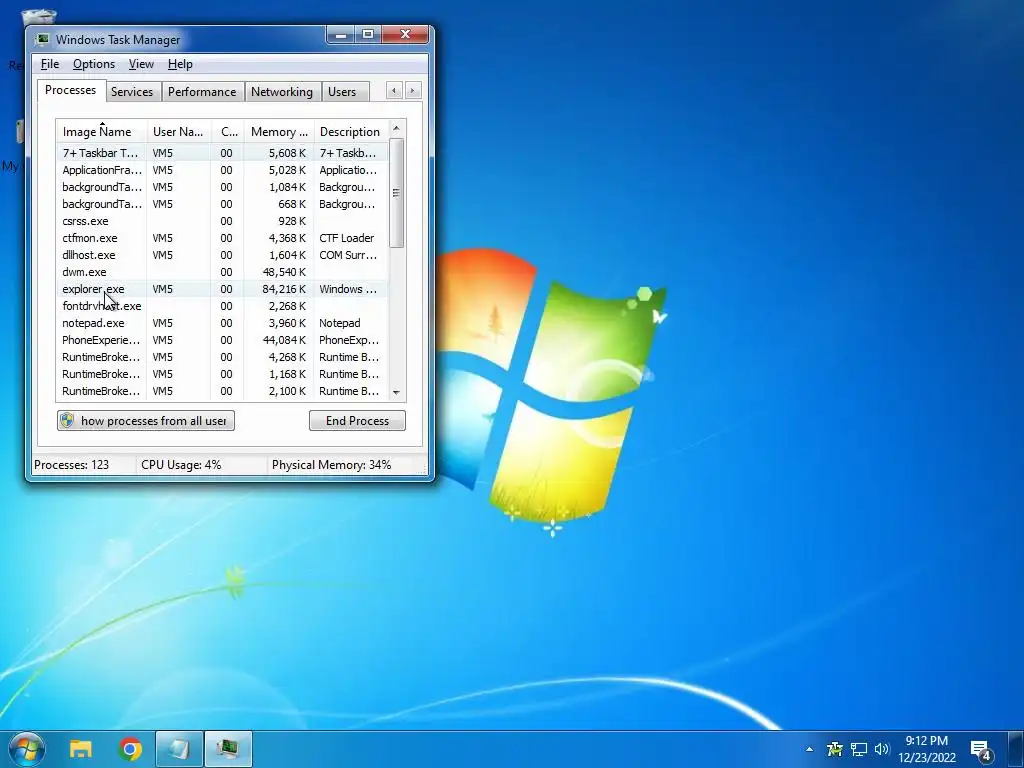Click the tab strip right arrow
1024x768 pixels.
pyautogui.click(x=412, y=91)
